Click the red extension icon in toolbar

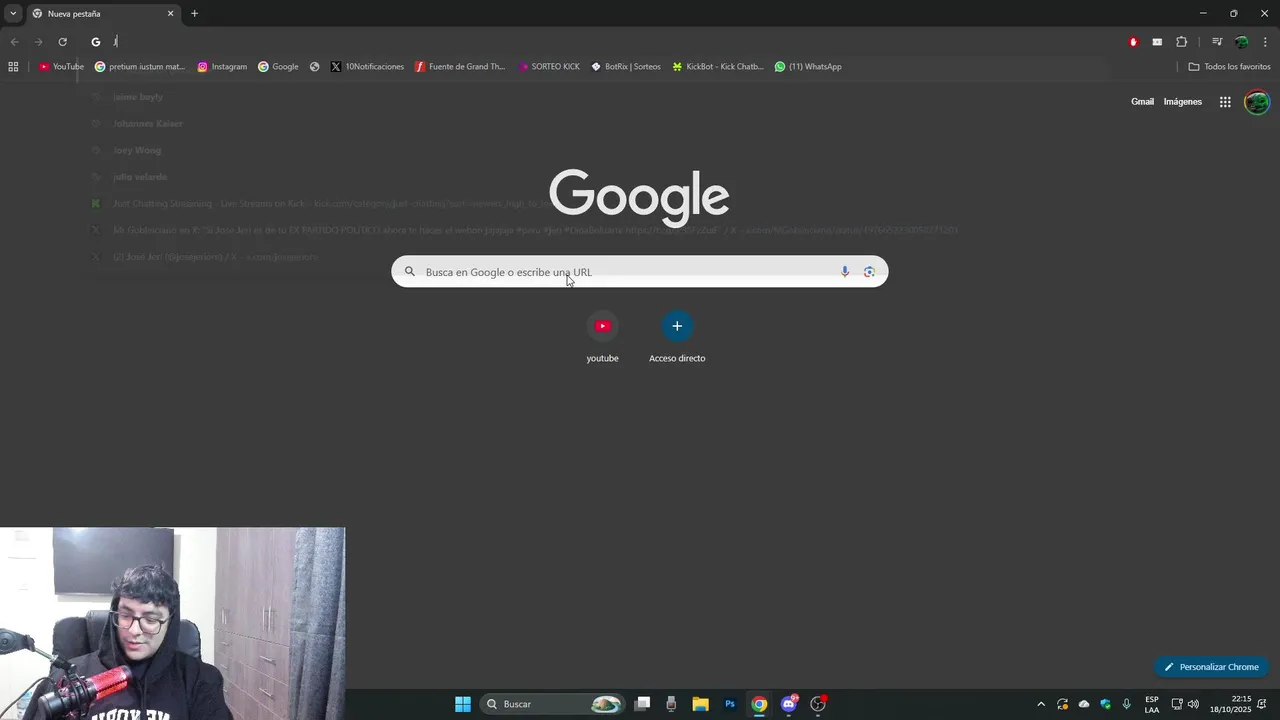click(1133, 42)
